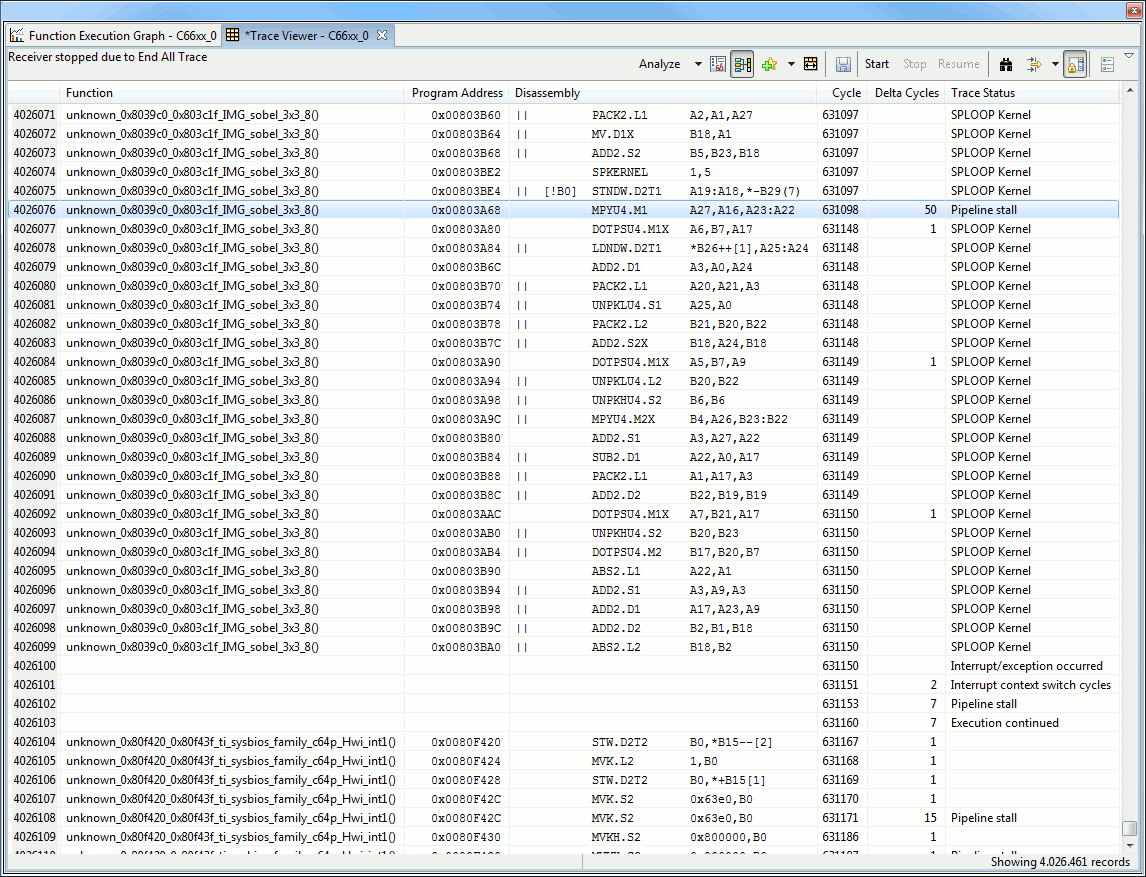The height and width of the screenshot is (877, 1146).
Task: Open the Analyze dropdown arrow
Action: point(698,64)
